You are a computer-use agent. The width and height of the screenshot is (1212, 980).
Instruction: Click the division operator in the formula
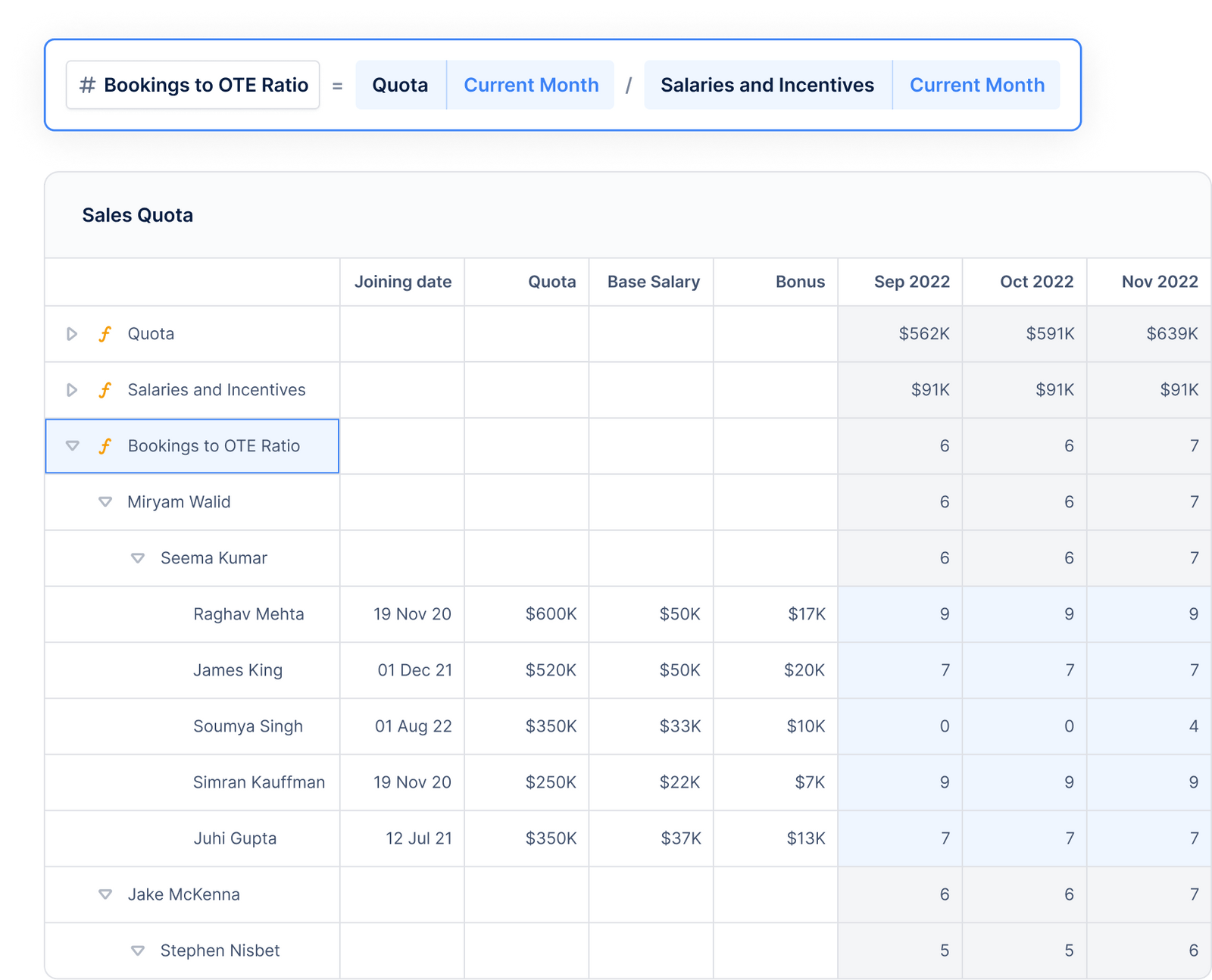point(629,85)
